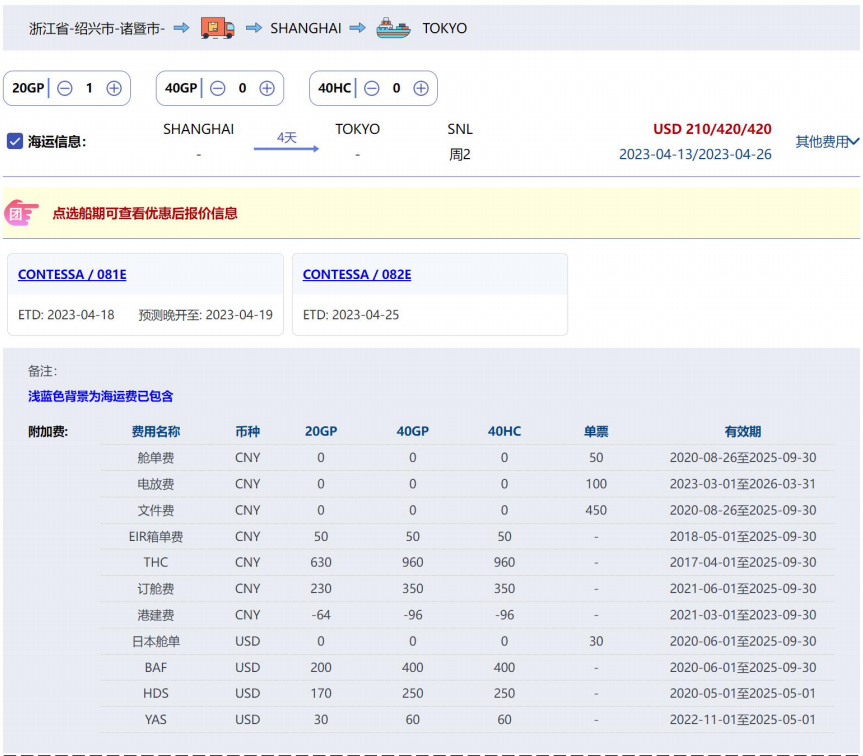The width and height of the screenshot is (863, 756).
Task: Click the BAF fee name
Action: (156, 667)
